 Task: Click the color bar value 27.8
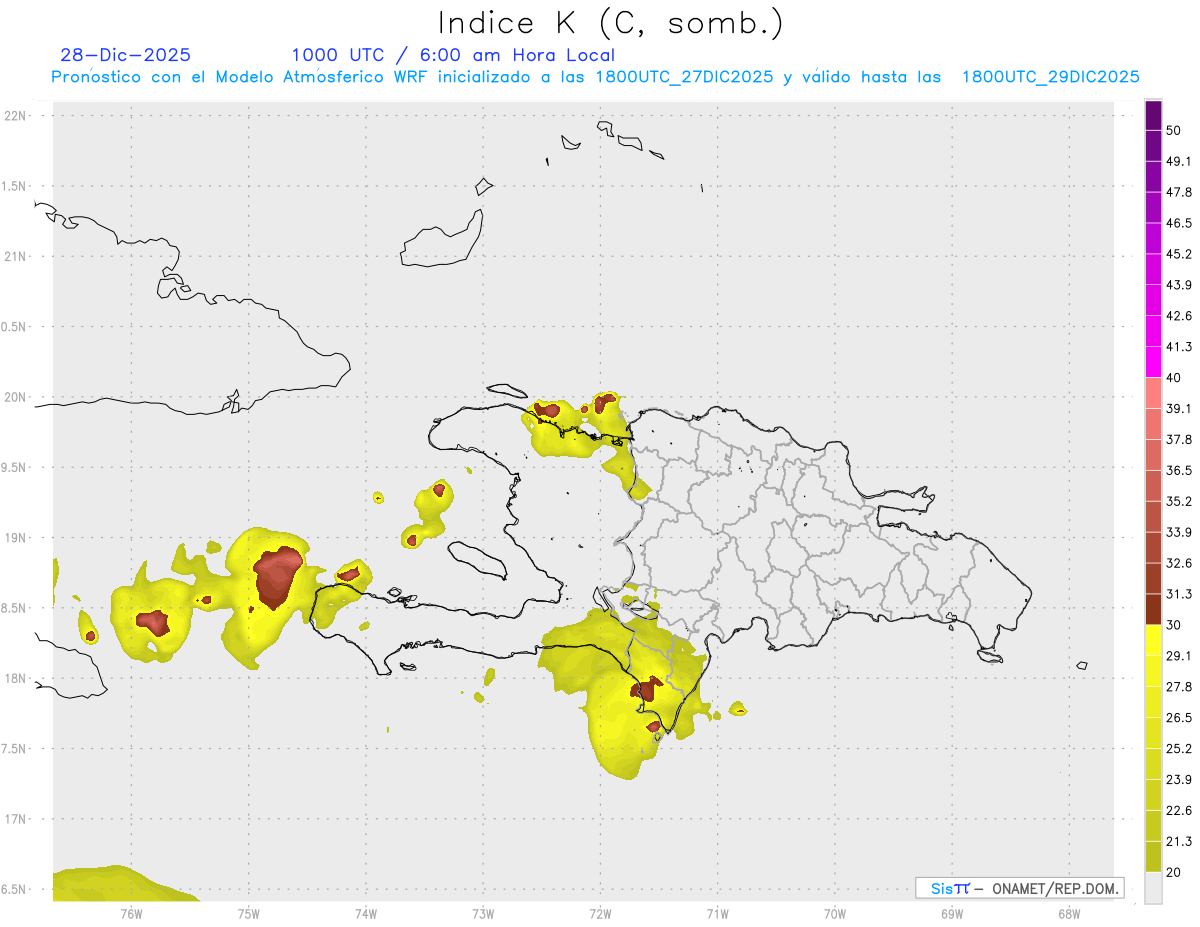pos(1179,687)
